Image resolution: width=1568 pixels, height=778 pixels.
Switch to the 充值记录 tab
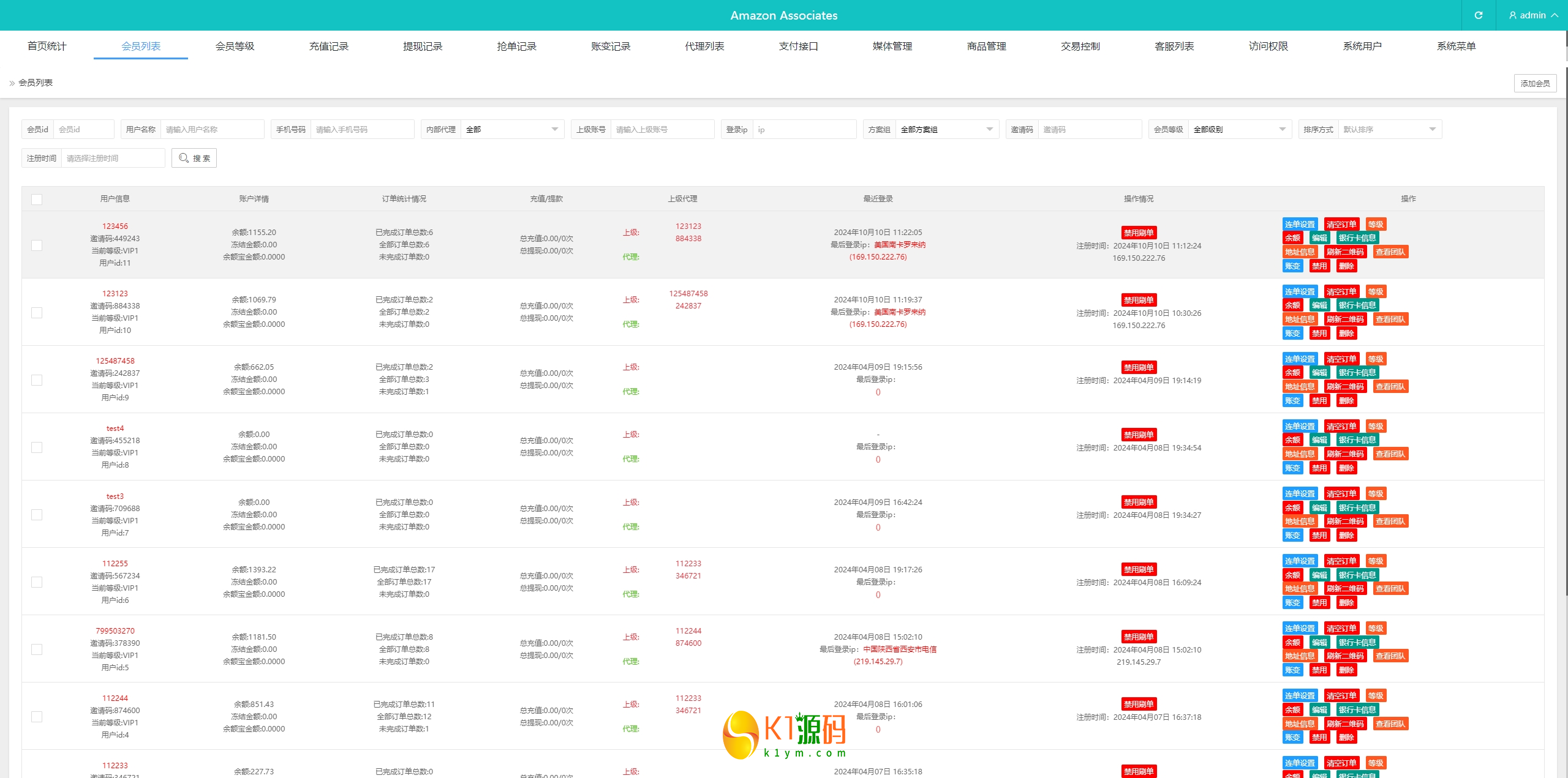[328, 47]
